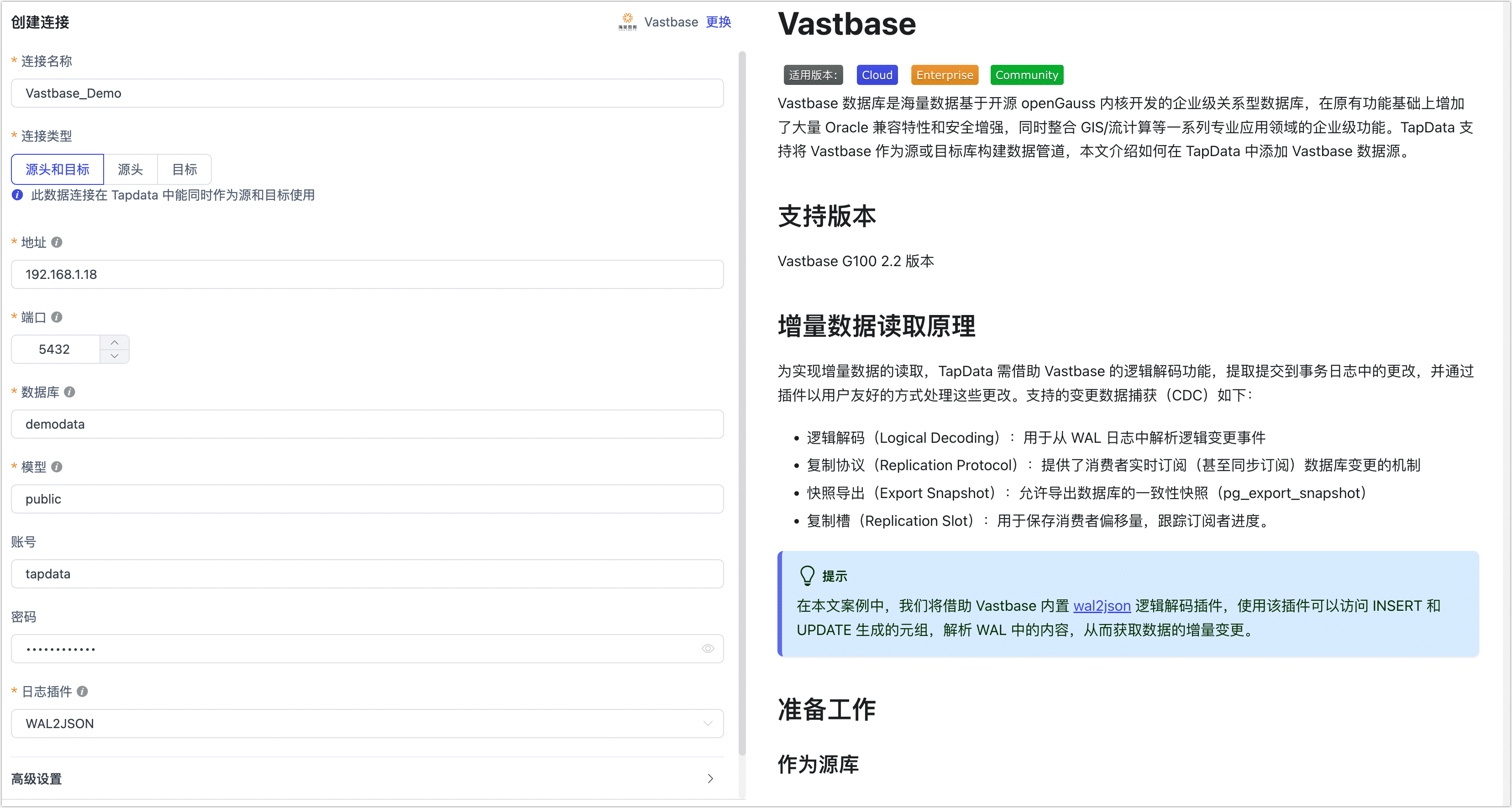Select the 目标 connection type option

click(x=184, y=169)
